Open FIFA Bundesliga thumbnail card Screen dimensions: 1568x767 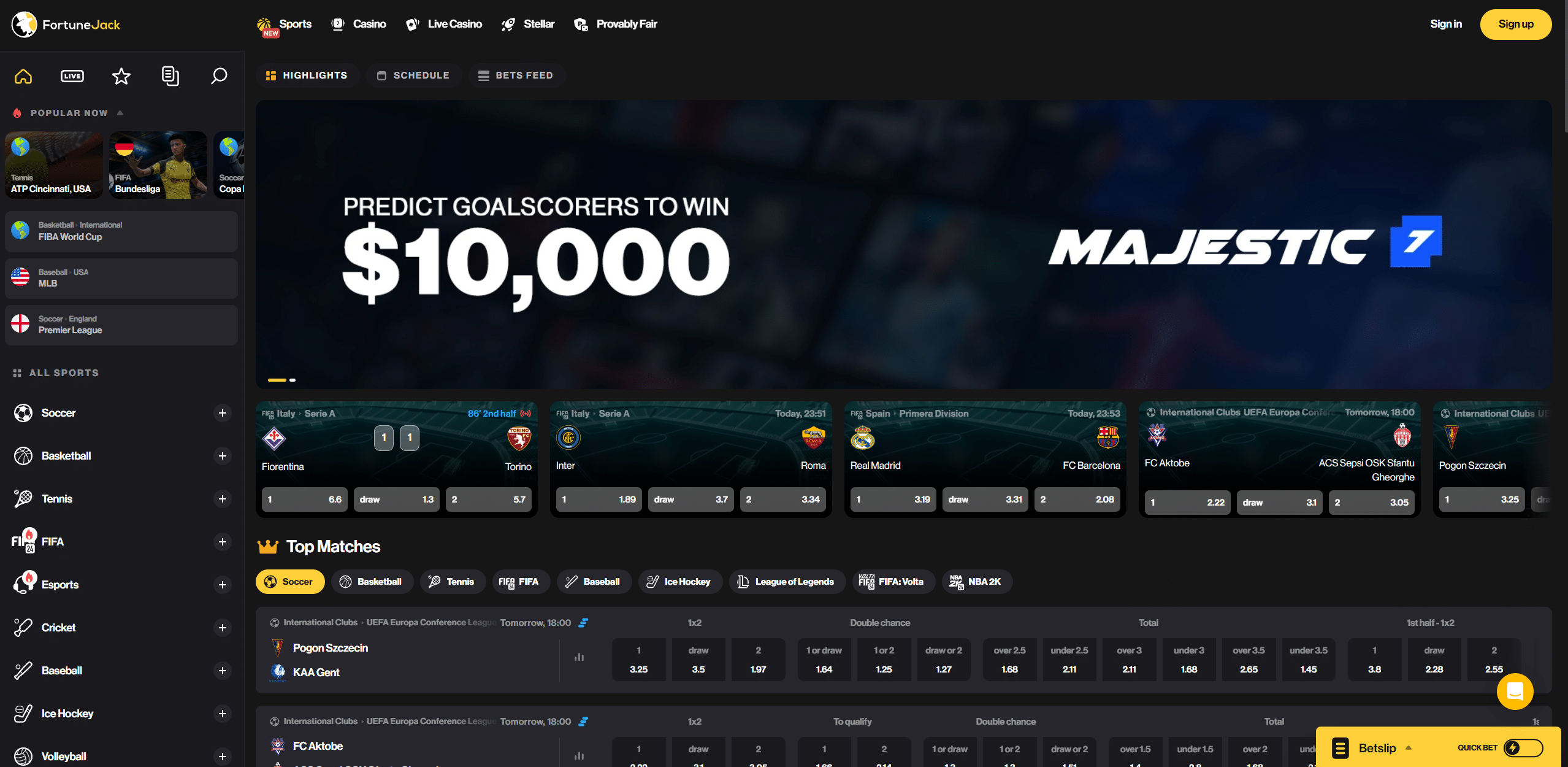(158, 164)
